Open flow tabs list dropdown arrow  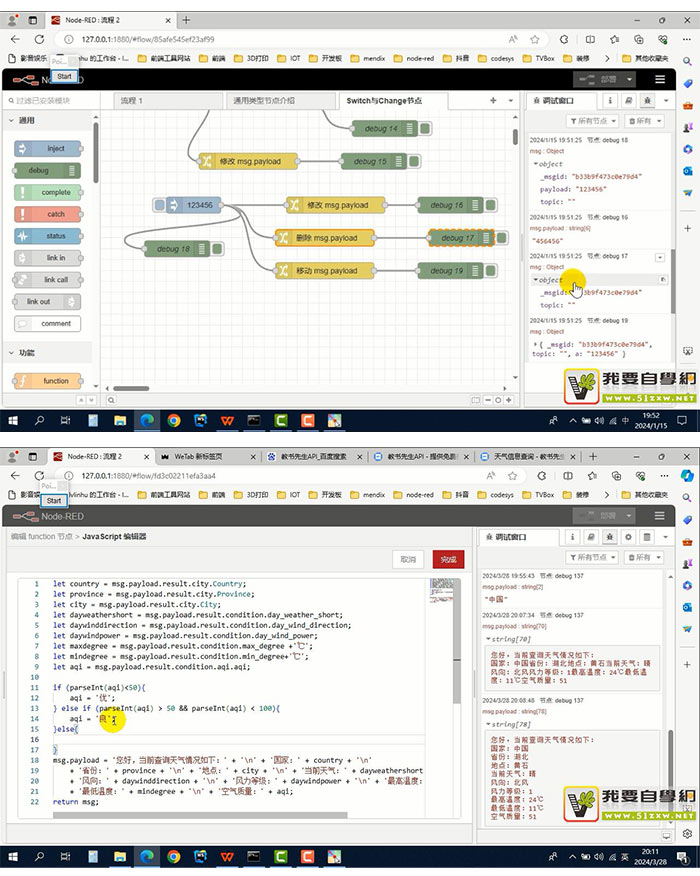tap(510, 101)
